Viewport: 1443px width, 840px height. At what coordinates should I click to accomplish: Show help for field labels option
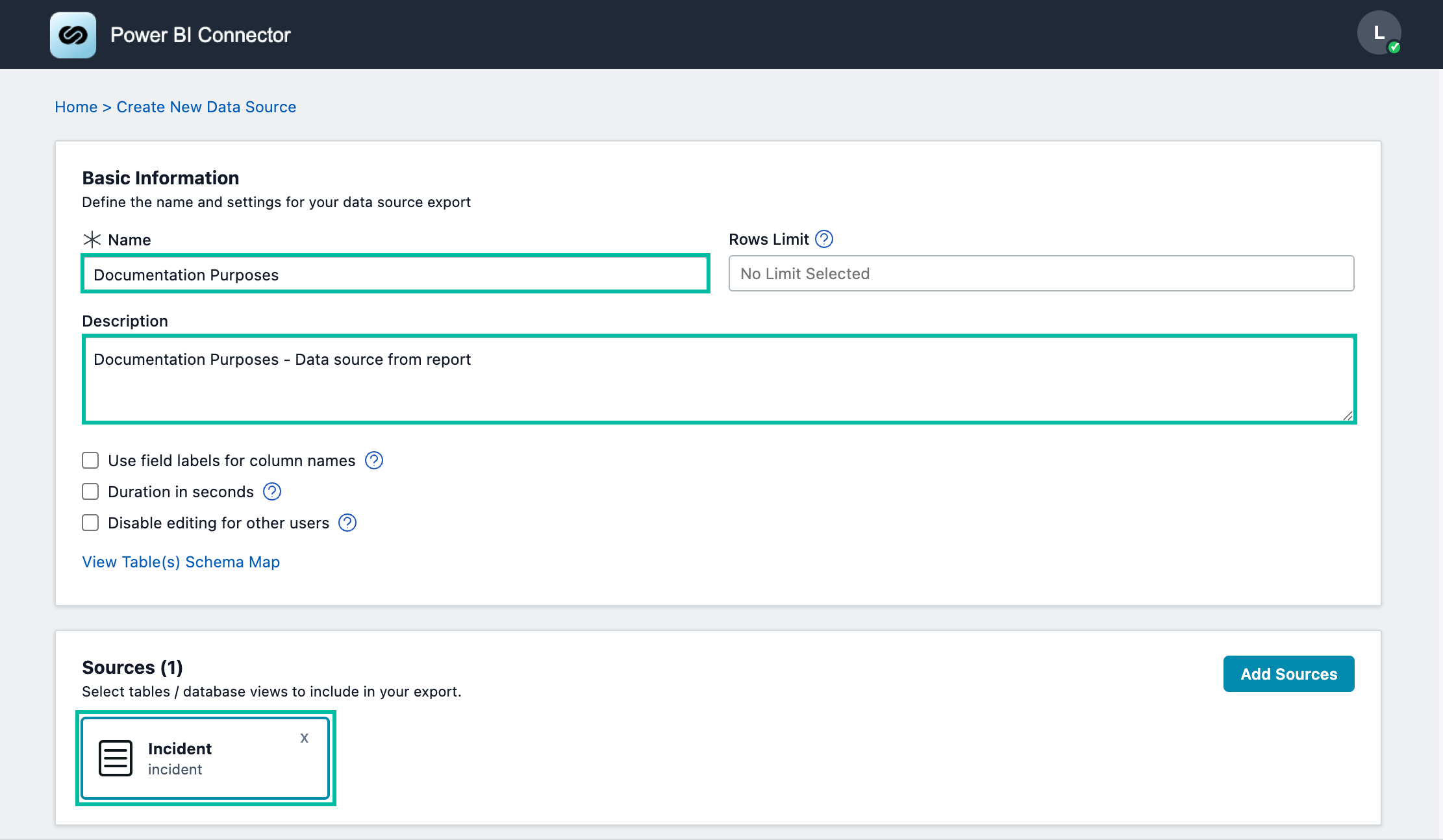pos(374,460)
